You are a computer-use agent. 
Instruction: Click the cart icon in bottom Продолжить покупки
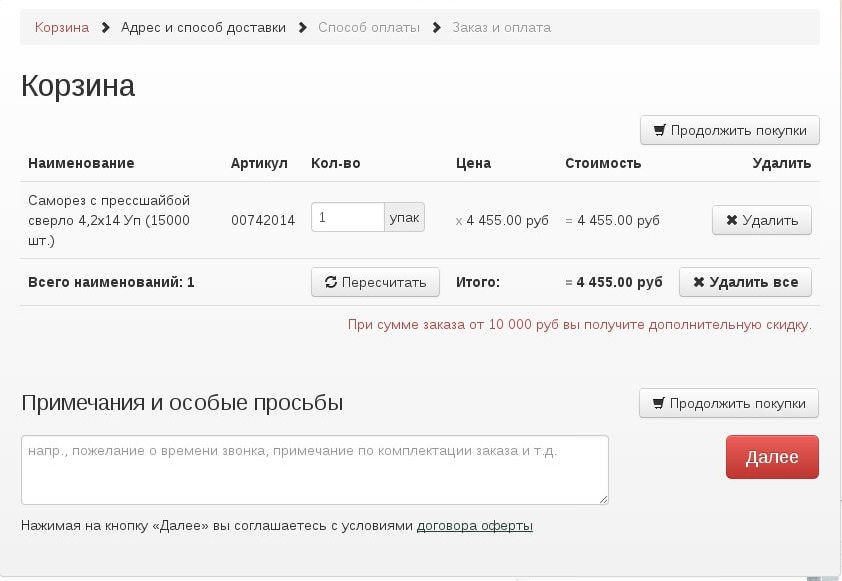pyautogui.click(x=658, y=404)
